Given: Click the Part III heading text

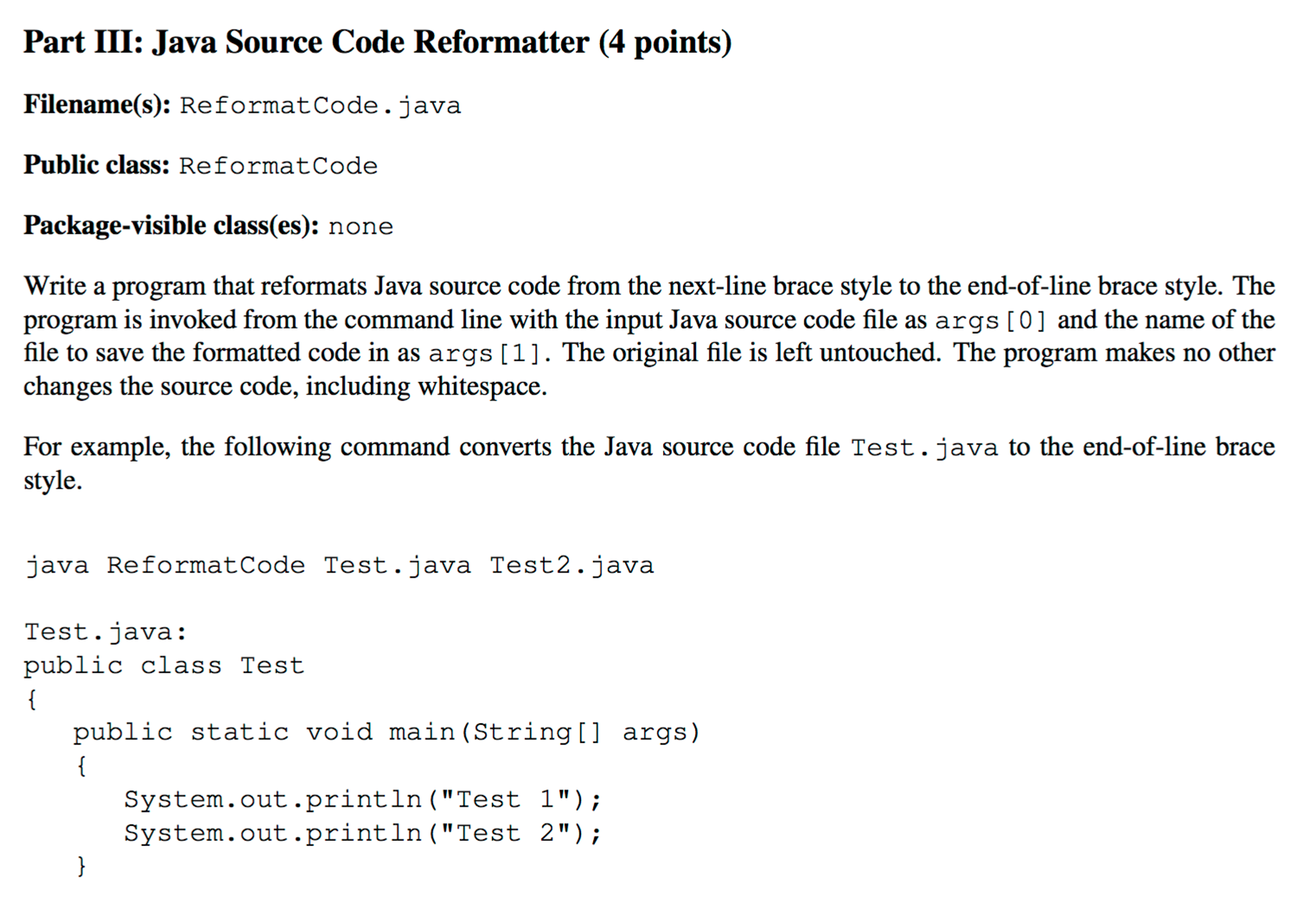Looking at the screenshot, I should pyautogui.click(x=378, y=42).
